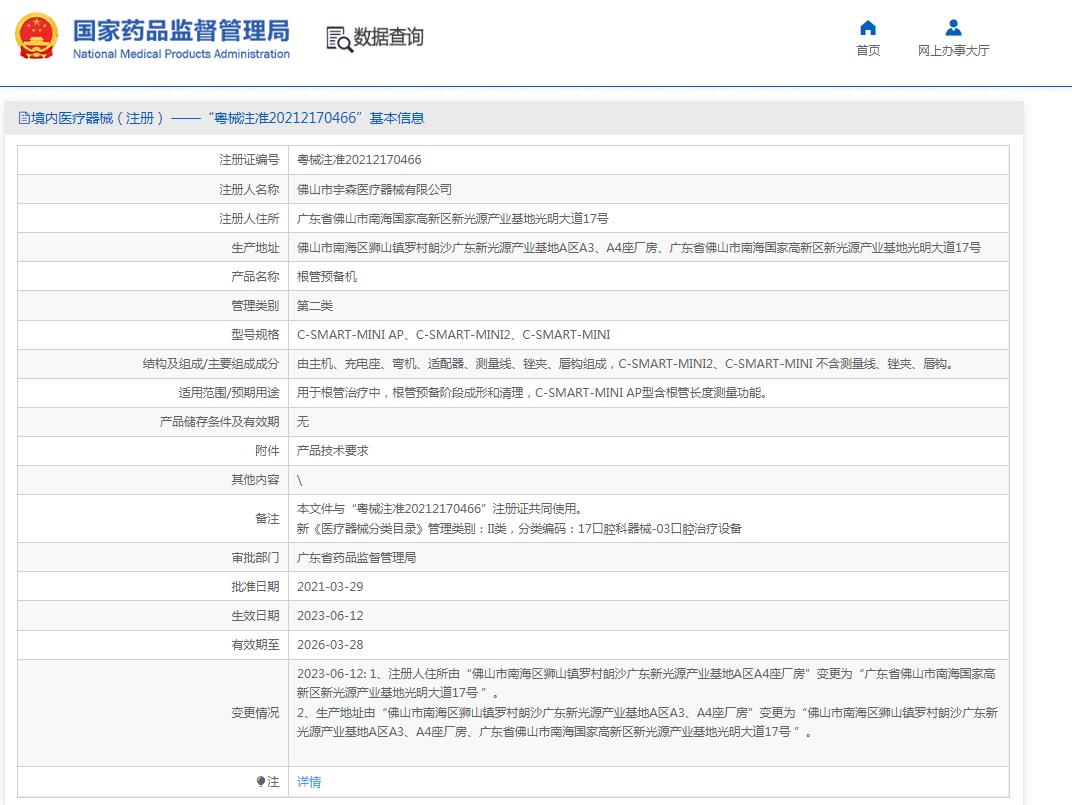Open the 详情 link

pos(309,781)
